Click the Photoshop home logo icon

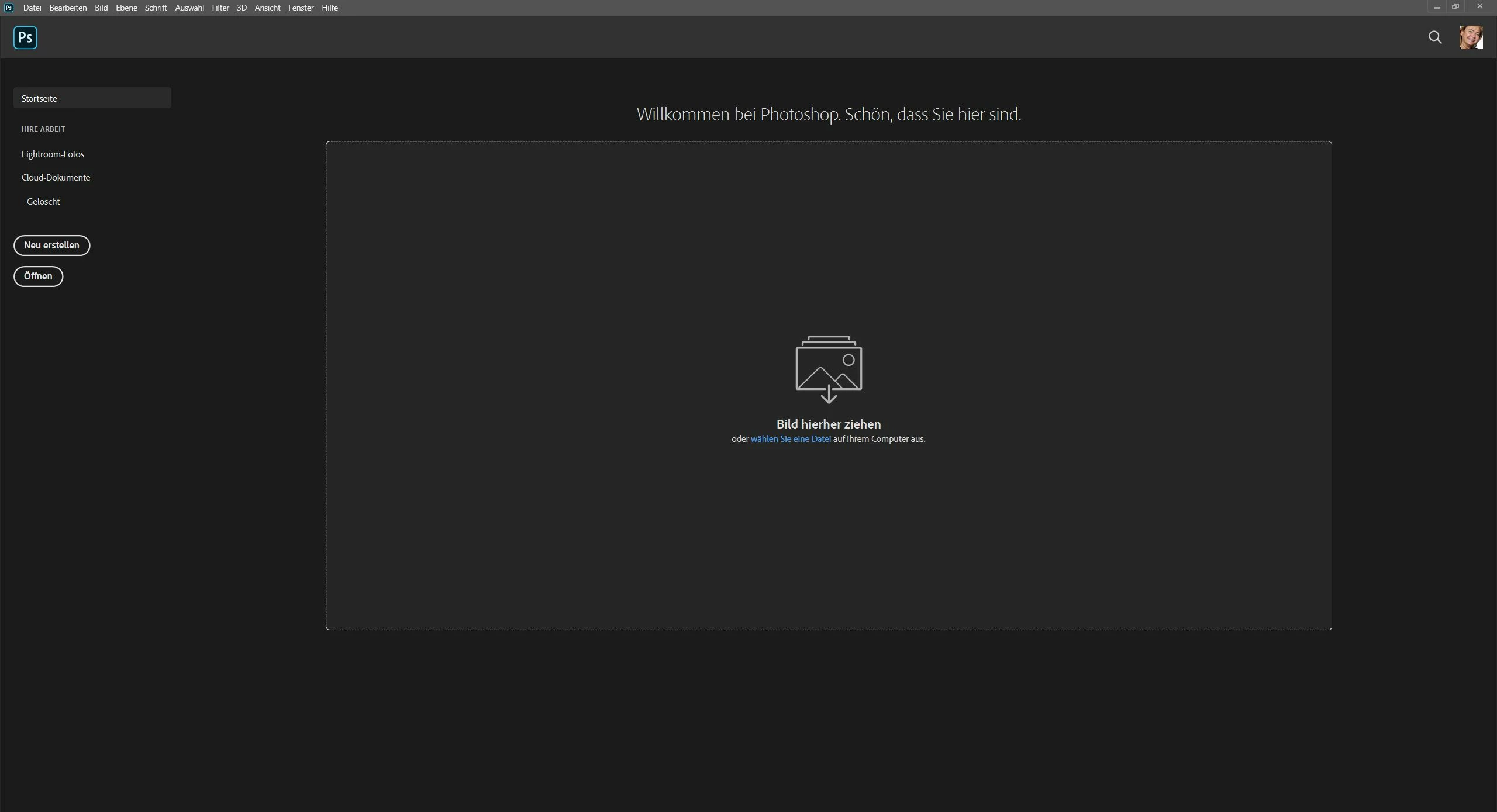coord(25,37)
